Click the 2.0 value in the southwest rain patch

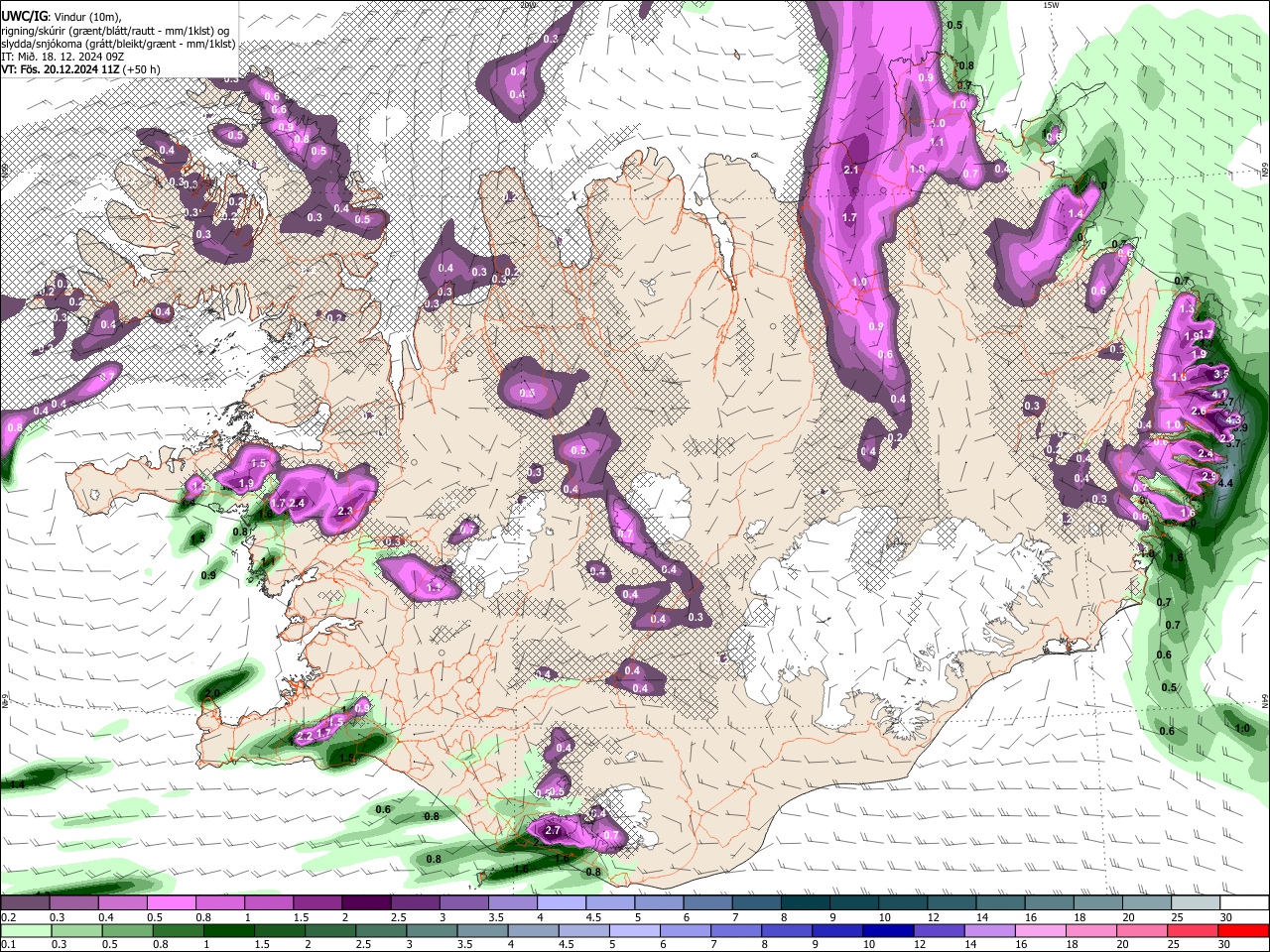click(x=213, y=693)
